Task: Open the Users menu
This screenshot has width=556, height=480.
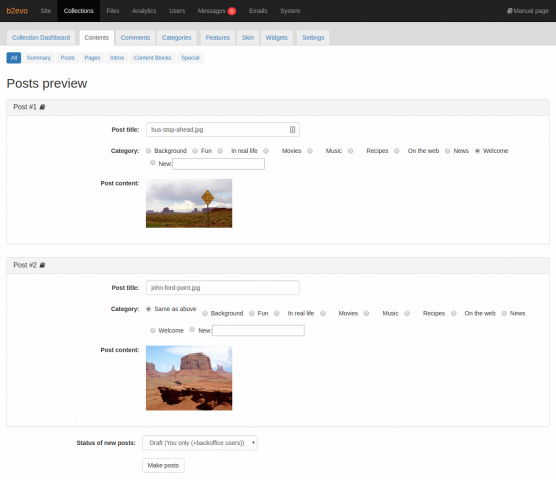Action: point(177,11)
